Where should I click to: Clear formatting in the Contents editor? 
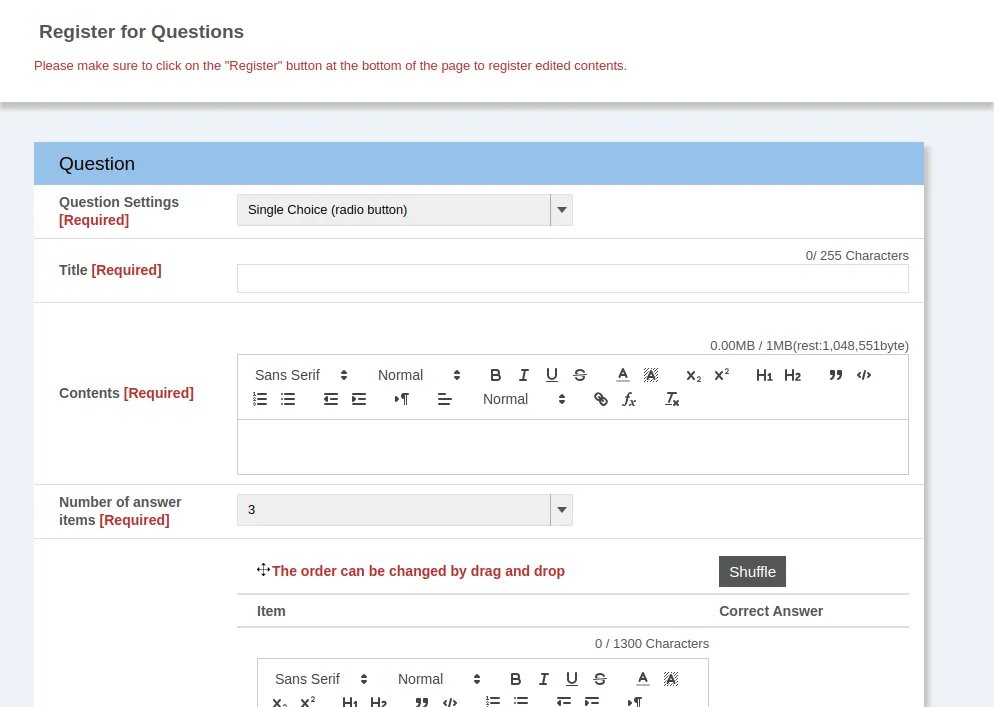[673, 399]
